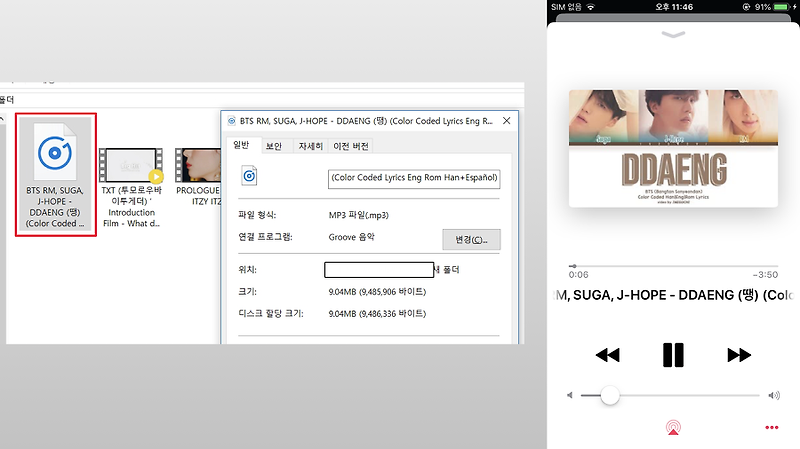The width and height of the screenshot is (800, 449).
Task: Close the properties dialog
Action: 506,121
